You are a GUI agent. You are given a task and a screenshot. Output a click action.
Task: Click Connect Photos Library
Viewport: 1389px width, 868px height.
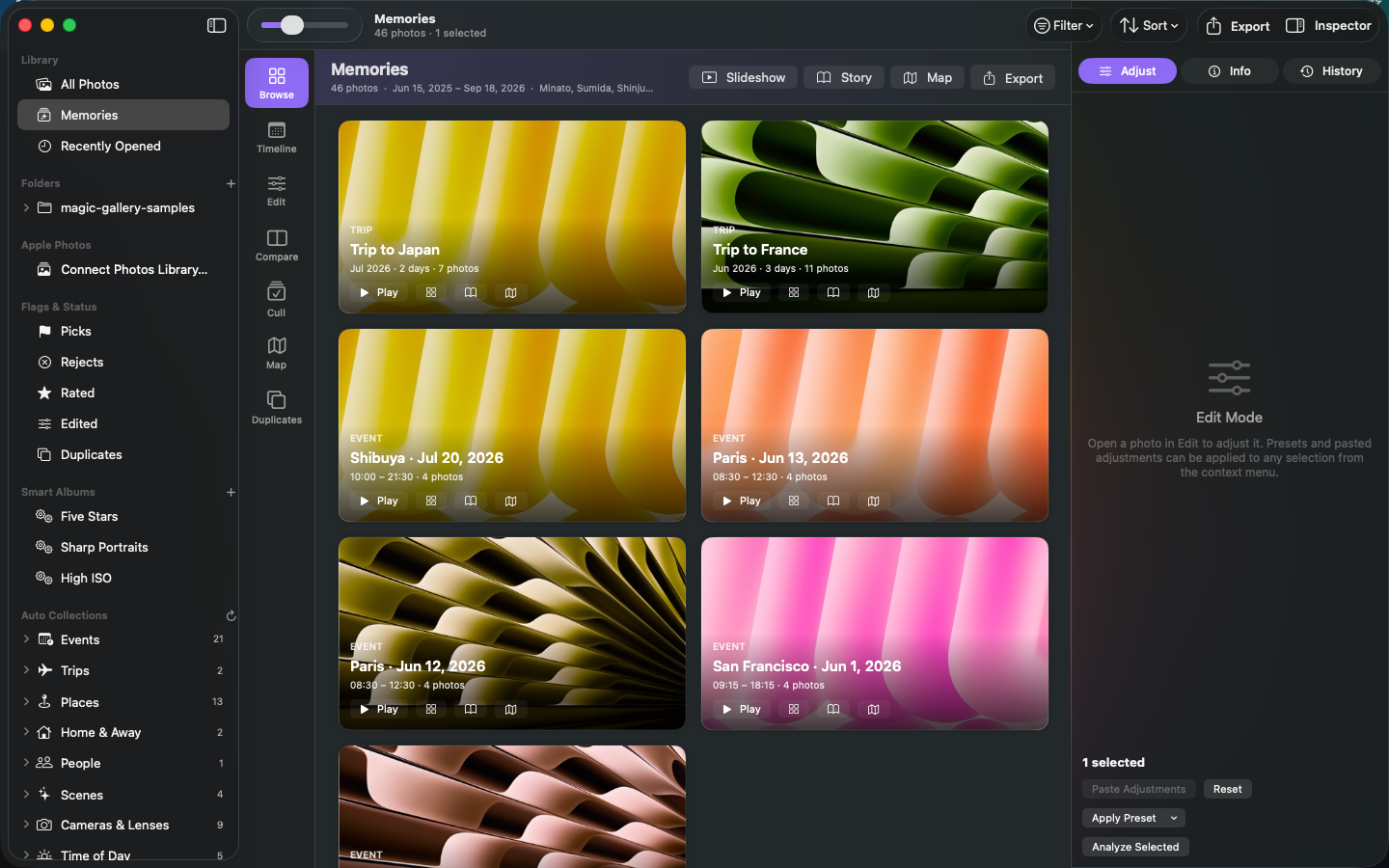coord(123,269)
